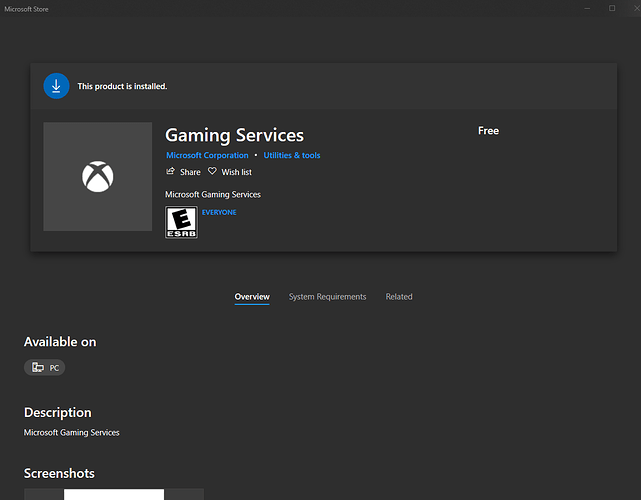Viewport: 641px width, 500px height.
Task: Click the Description section heading
Action: [x=57, y=412]
